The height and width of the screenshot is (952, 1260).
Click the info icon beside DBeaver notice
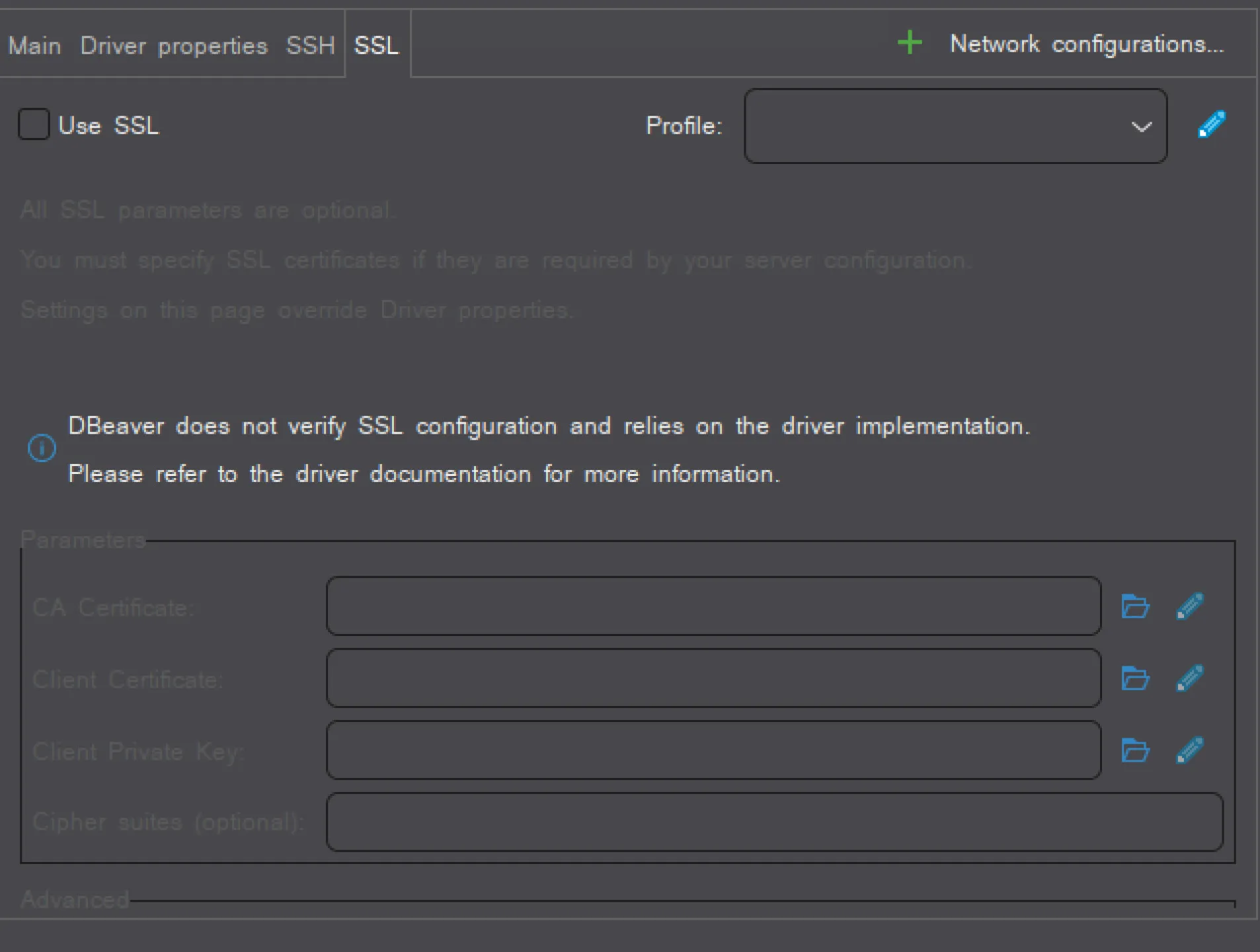coord(42,448)
